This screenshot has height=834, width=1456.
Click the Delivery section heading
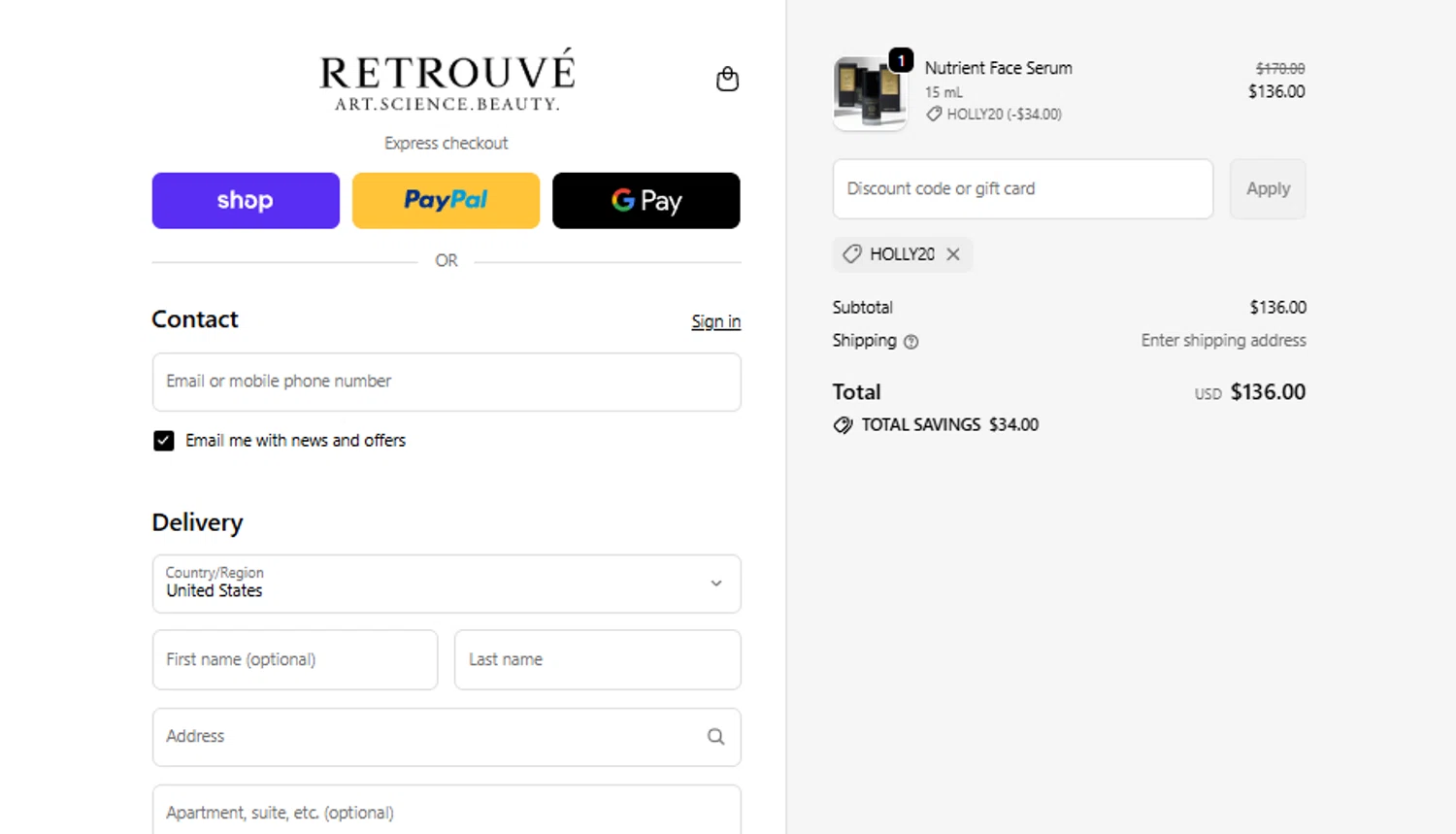tap(197, 522)
